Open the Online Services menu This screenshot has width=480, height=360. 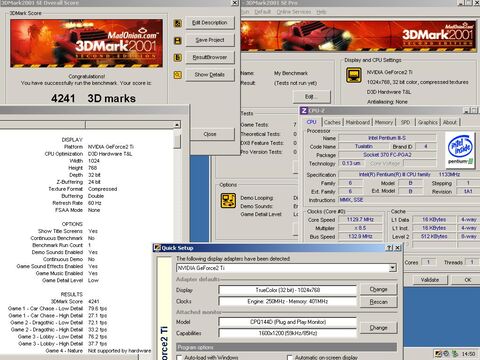tap(294, 12)
